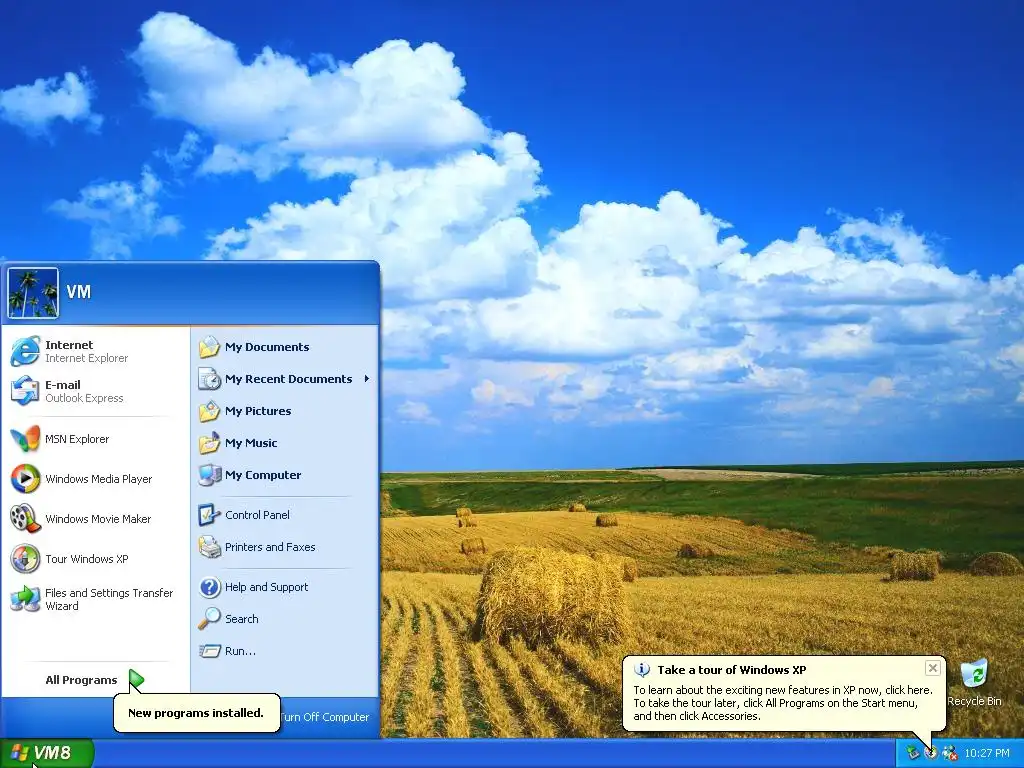Image resolution: width=1024 pixels, height=768 pixels.
Task: Open Windows Messenger tray icon
Action: click(950, 753)
